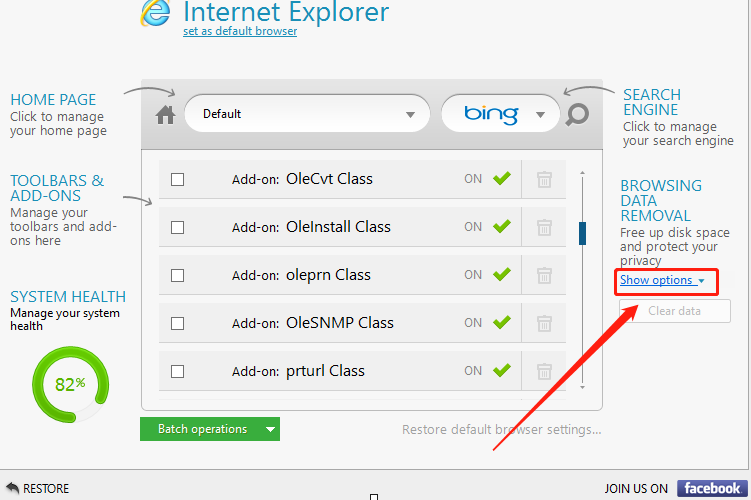Check the oleprn Class checkbox

[x=178, y=275]
